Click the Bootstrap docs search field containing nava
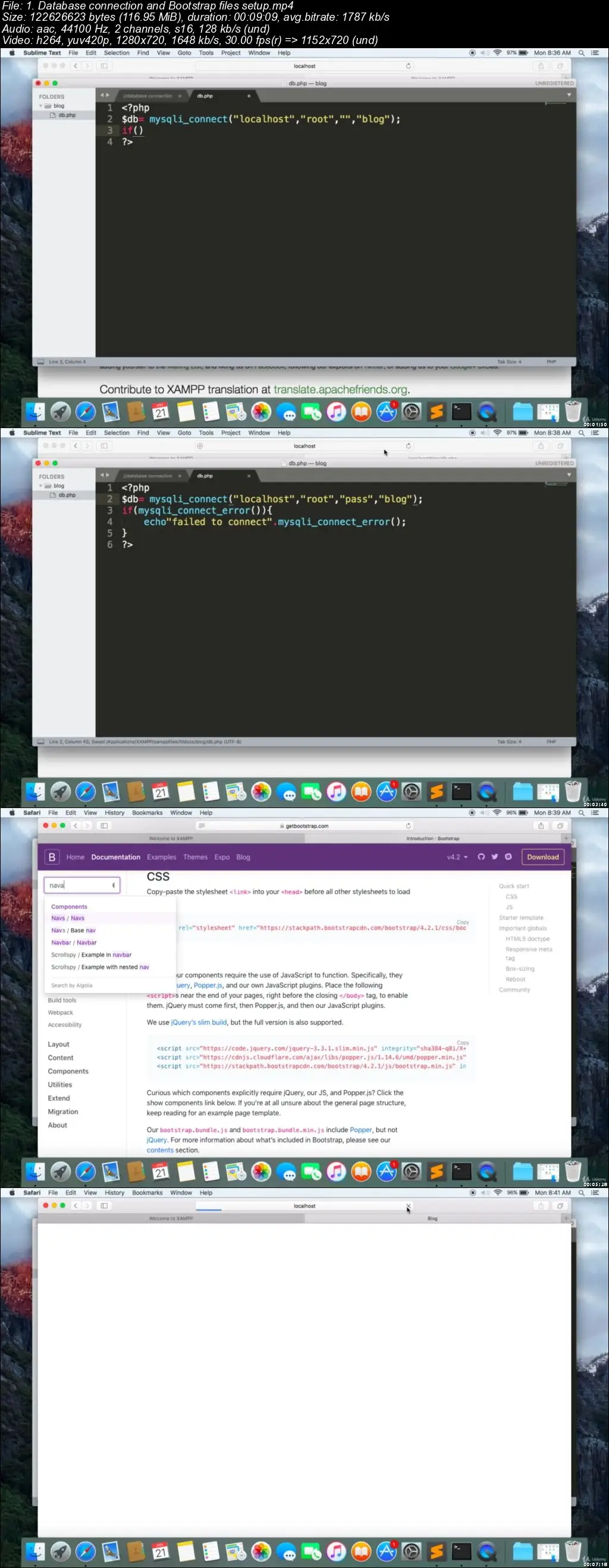The image size is (609, 1568). [82, 885]
